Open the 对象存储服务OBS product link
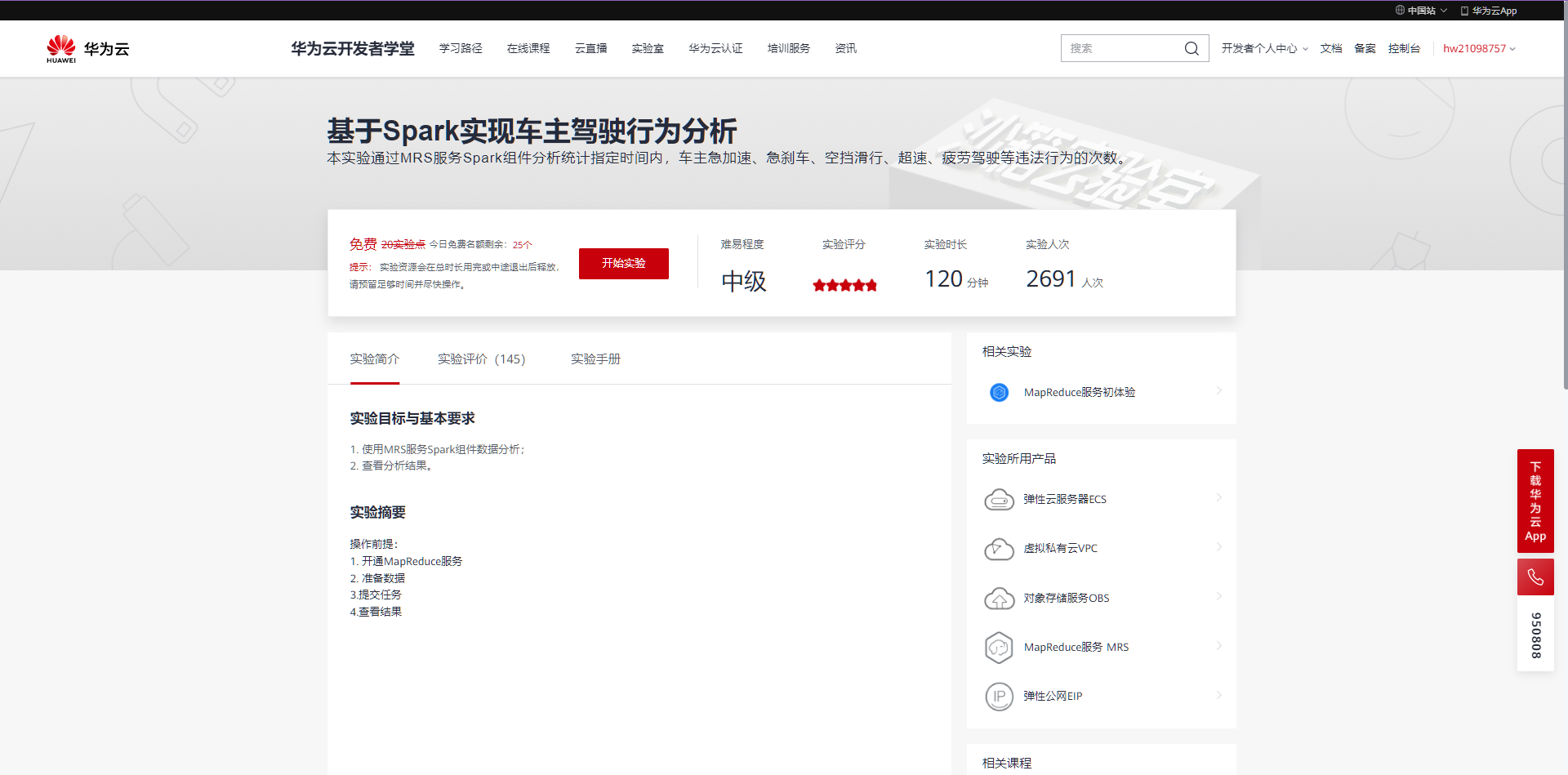Viewport: 1568px width, 775px height. tap(1067, 598)
